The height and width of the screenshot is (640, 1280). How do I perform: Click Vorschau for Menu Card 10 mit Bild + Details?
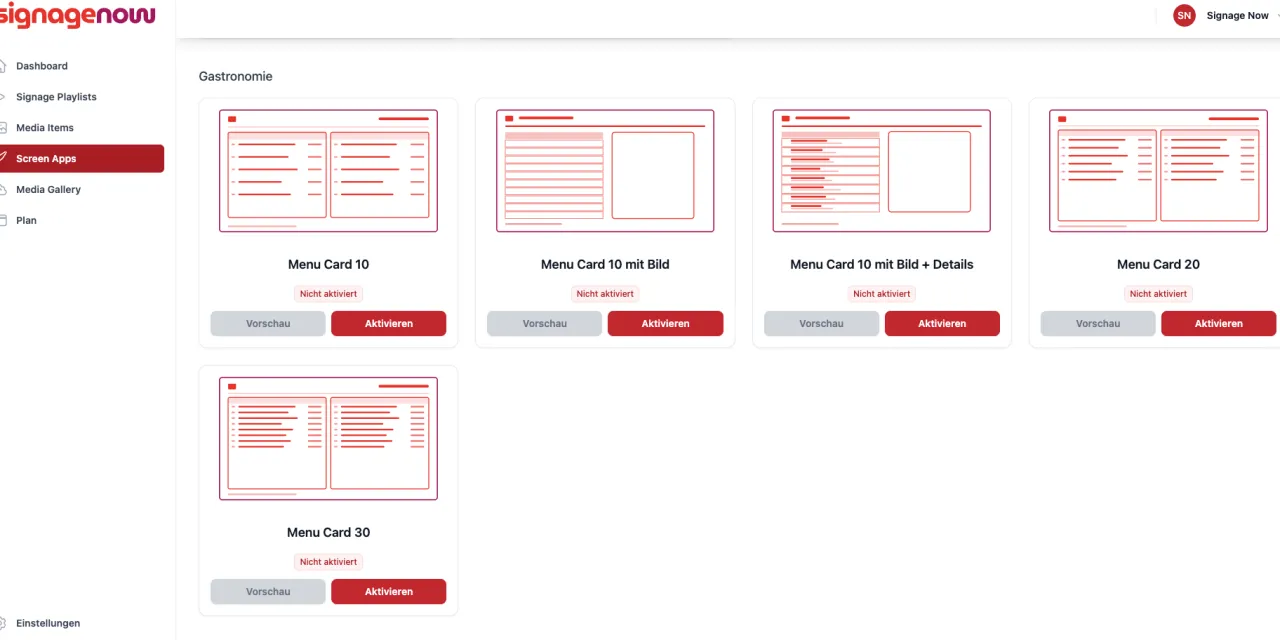pos(821,324)
